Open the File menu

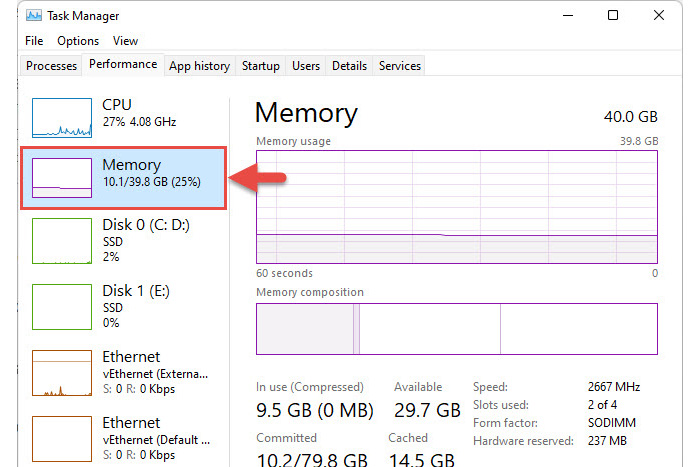coord(34,41)
